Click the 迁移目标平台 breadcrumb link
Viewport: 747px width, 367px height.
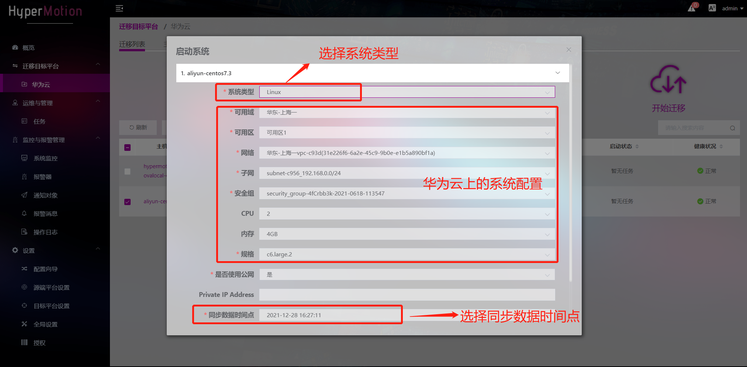click(139, 27)
